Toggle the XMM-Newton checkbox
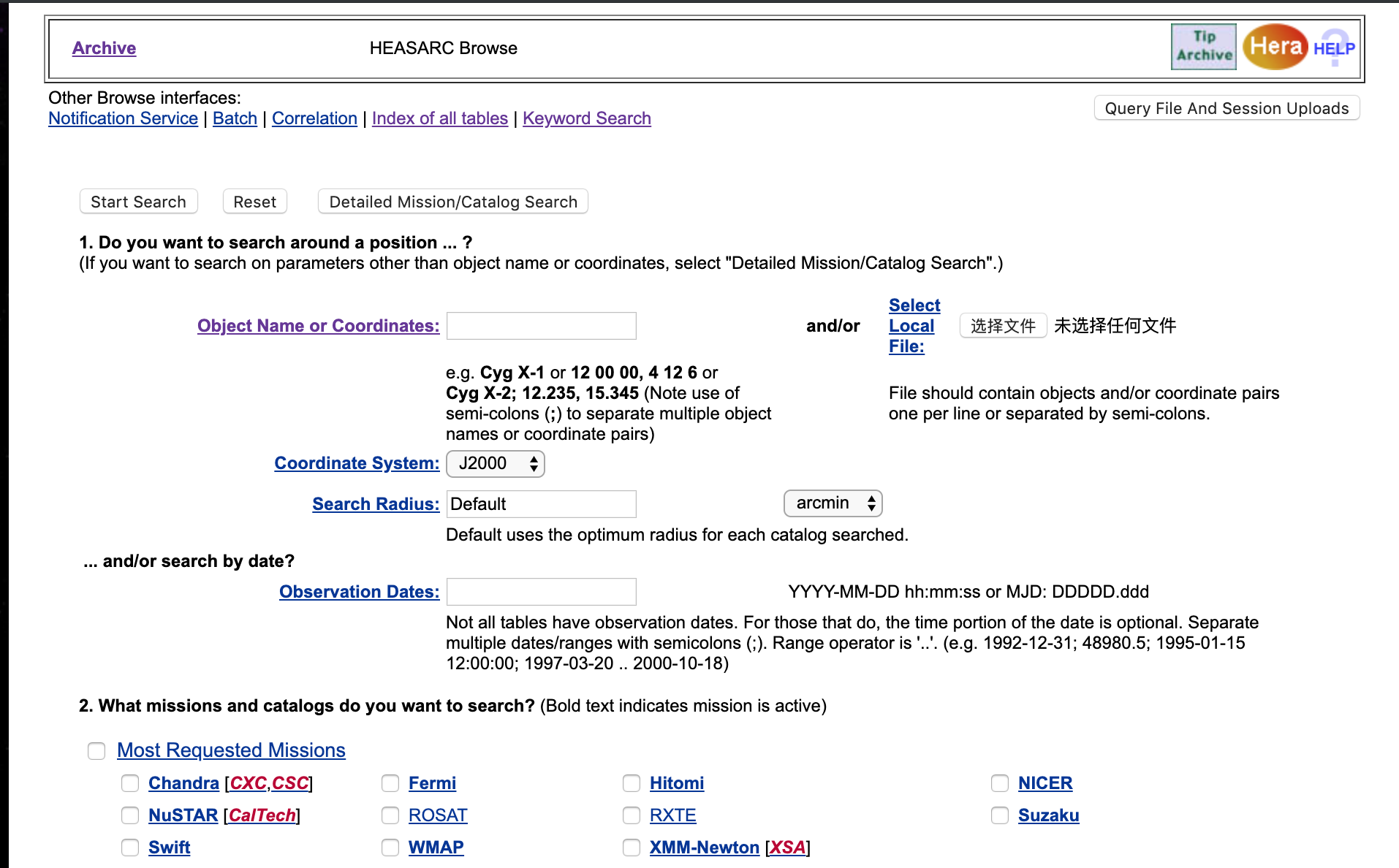The height and width of the screenshot is (868, 1399). [632, 848]
